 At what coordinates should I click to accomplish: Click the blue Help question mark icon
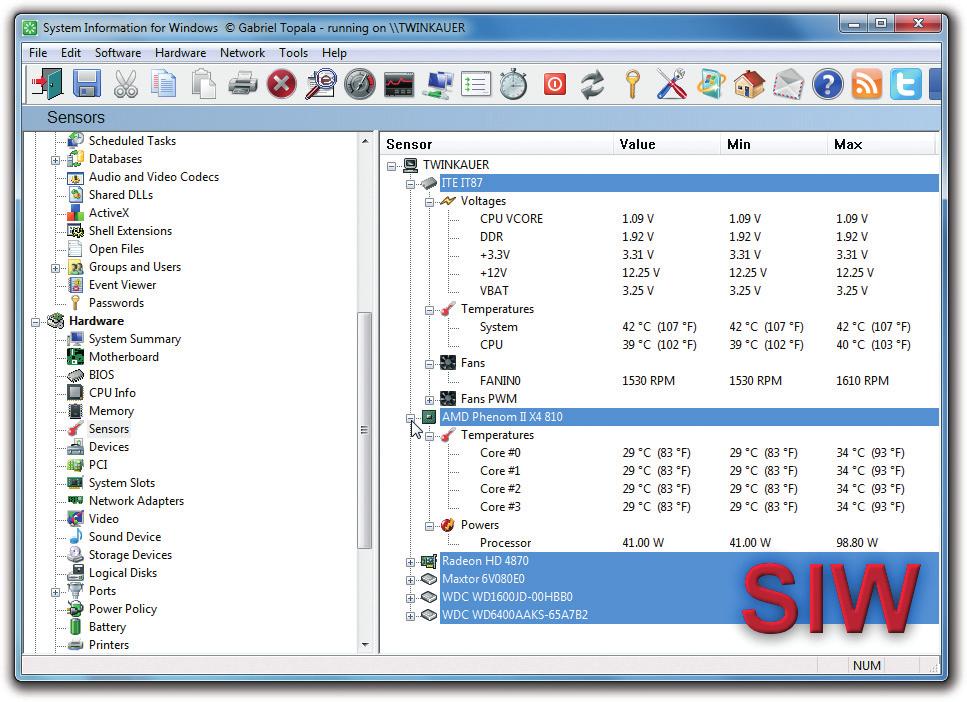pyautogui.click(x=828, y=84)
